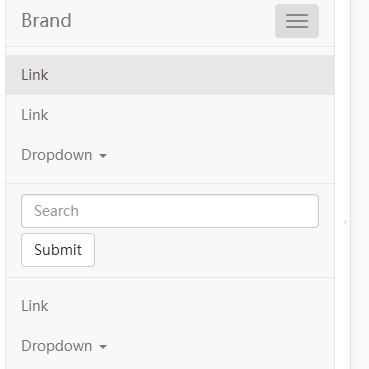Open the Brand home link
Screen dimensions: 369x369
coord(46,20)
